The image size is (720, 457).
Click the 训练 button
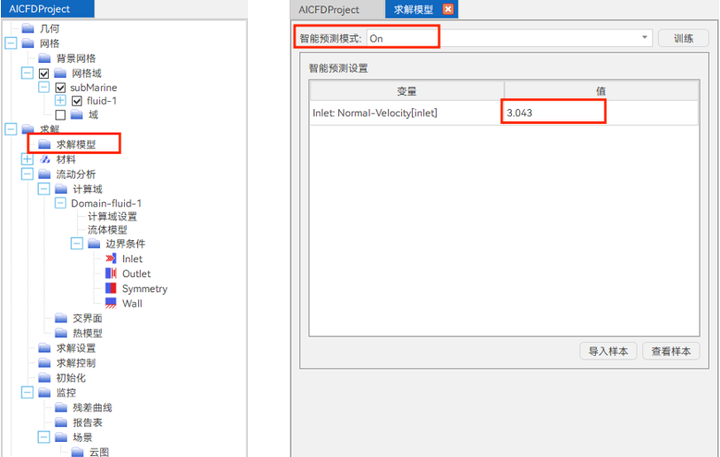pyautogui.click(x=683, y=39)
